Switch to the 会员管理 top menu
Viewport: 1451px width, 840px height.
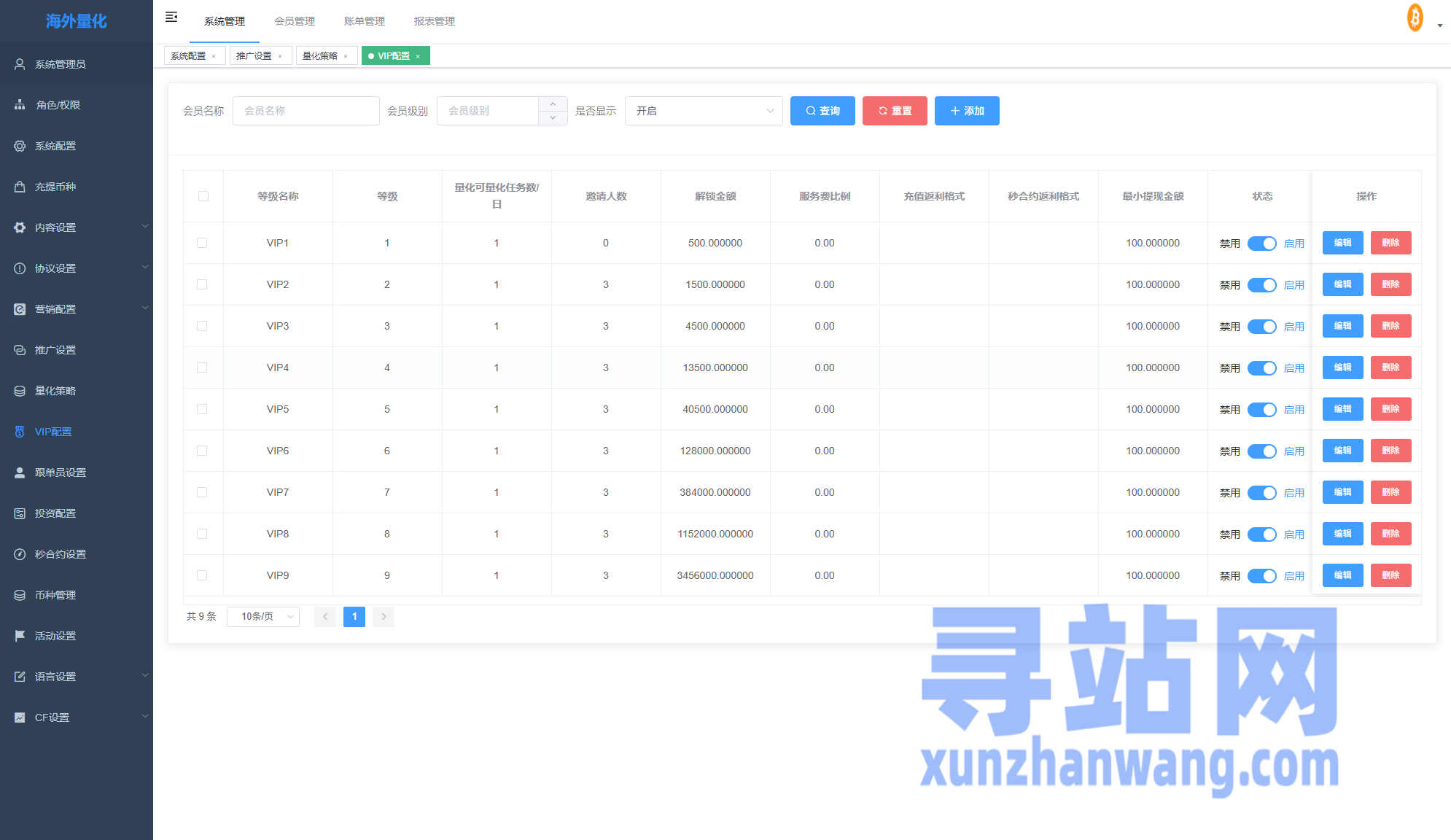(x=295, y=21)
